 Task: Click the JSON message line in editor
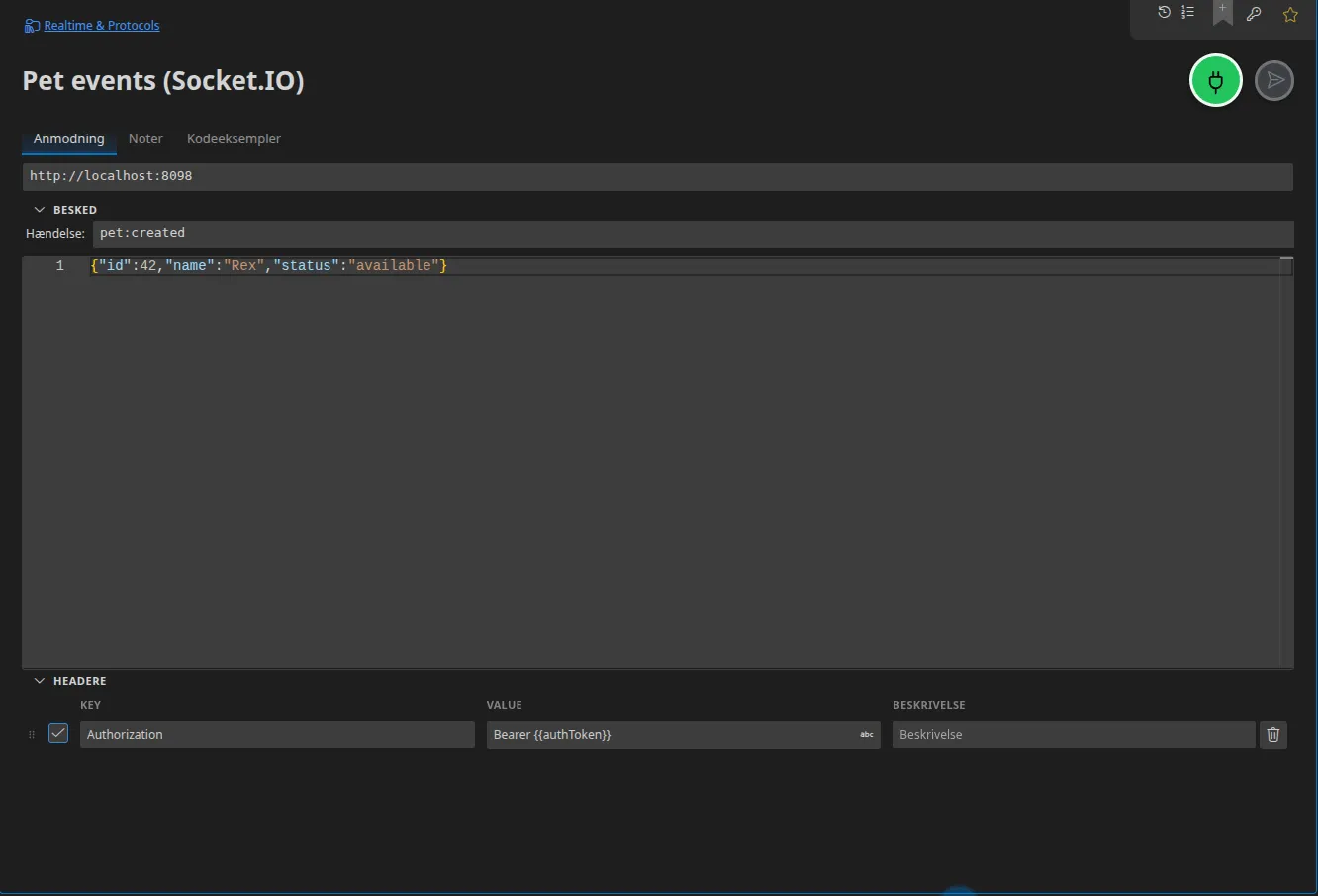tap(269, 265)
